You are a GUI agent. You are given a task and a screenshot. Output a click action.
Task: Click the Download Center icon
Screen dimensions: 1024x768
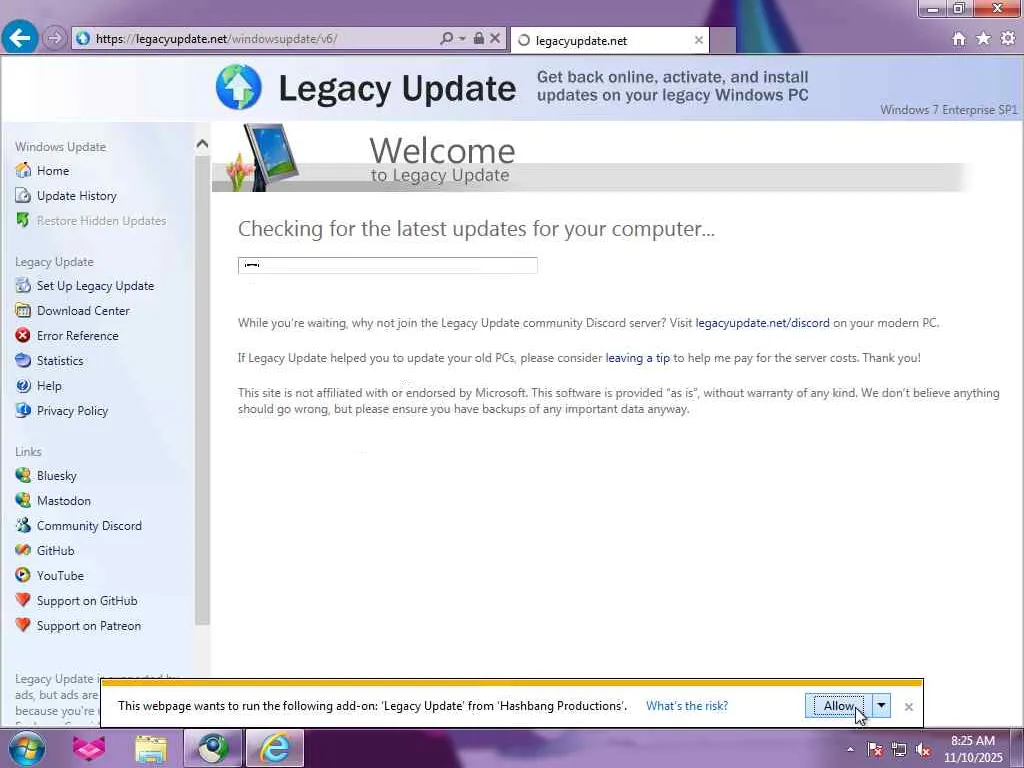coord(23,310)
